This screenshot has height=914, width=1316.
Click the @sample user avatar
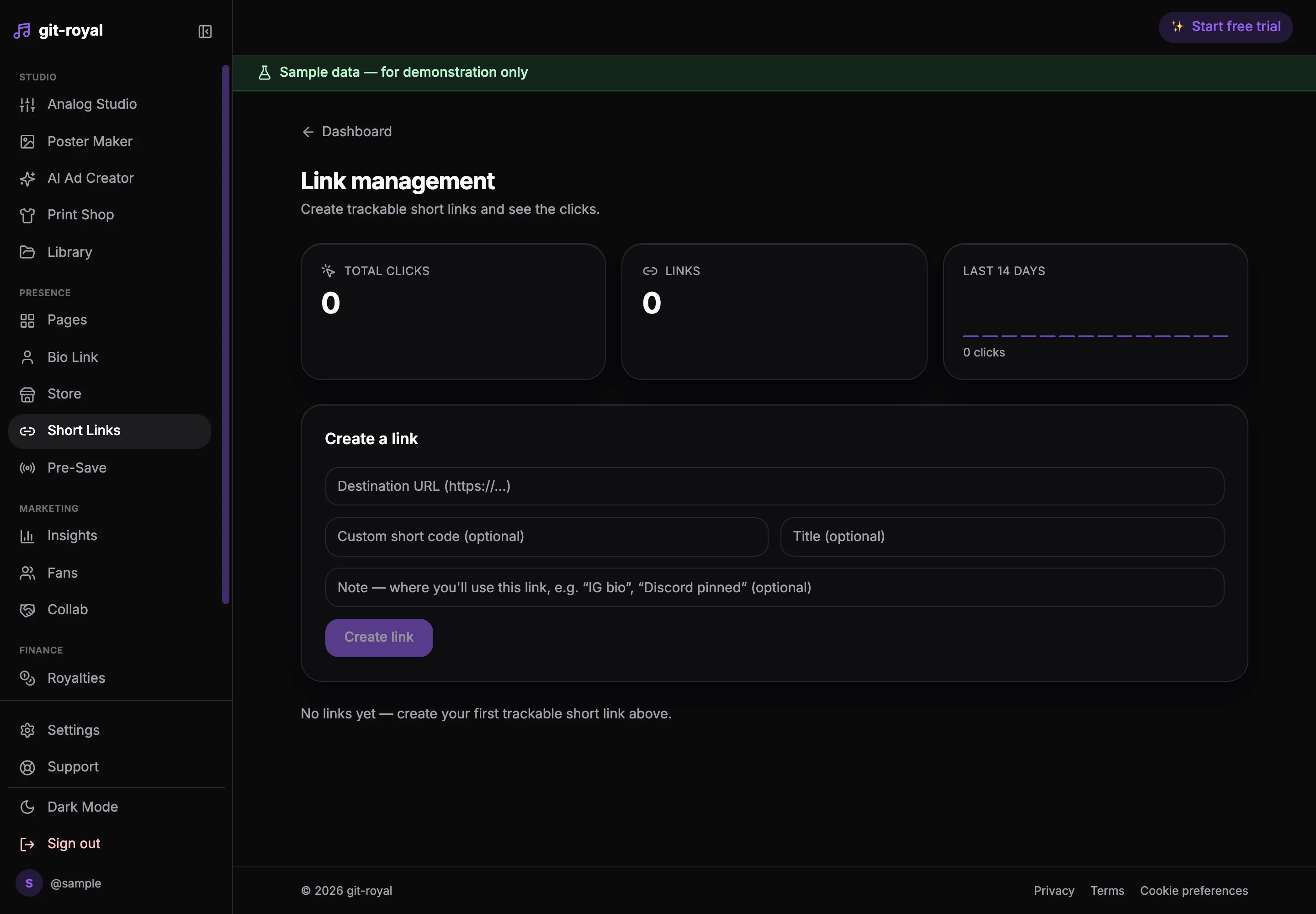[29, 883]
